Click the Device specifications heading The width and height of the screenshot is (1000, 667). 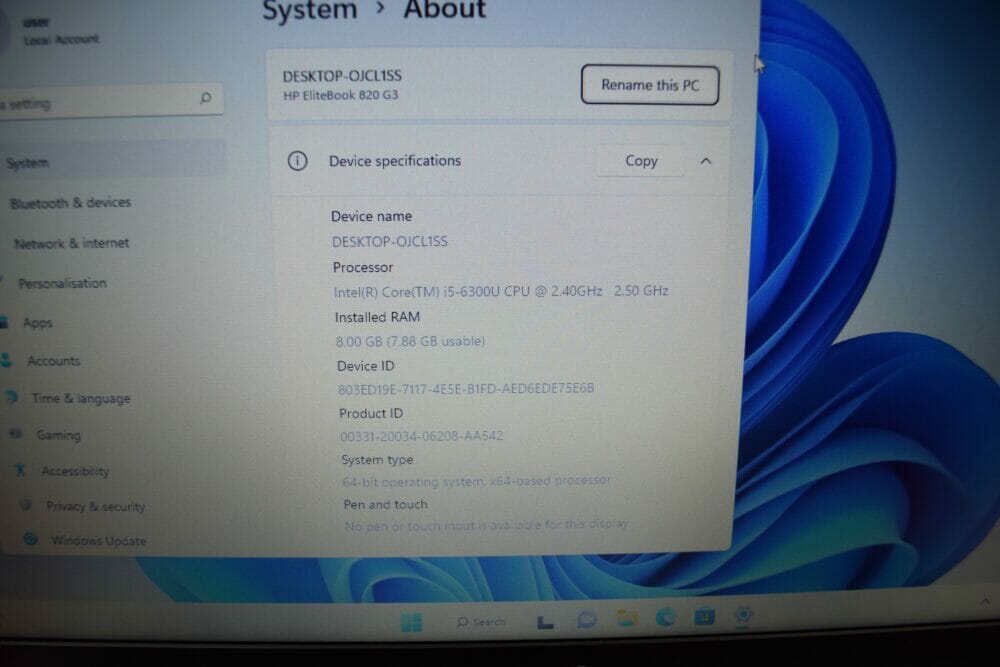(x=395, y=161)
